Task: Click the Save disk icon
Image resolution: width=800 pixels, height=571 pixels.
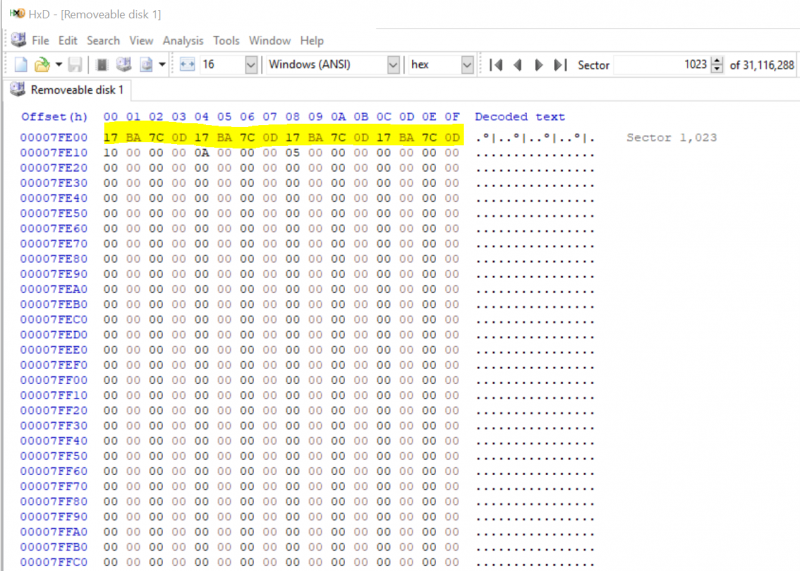Action: tap(77, 65)
